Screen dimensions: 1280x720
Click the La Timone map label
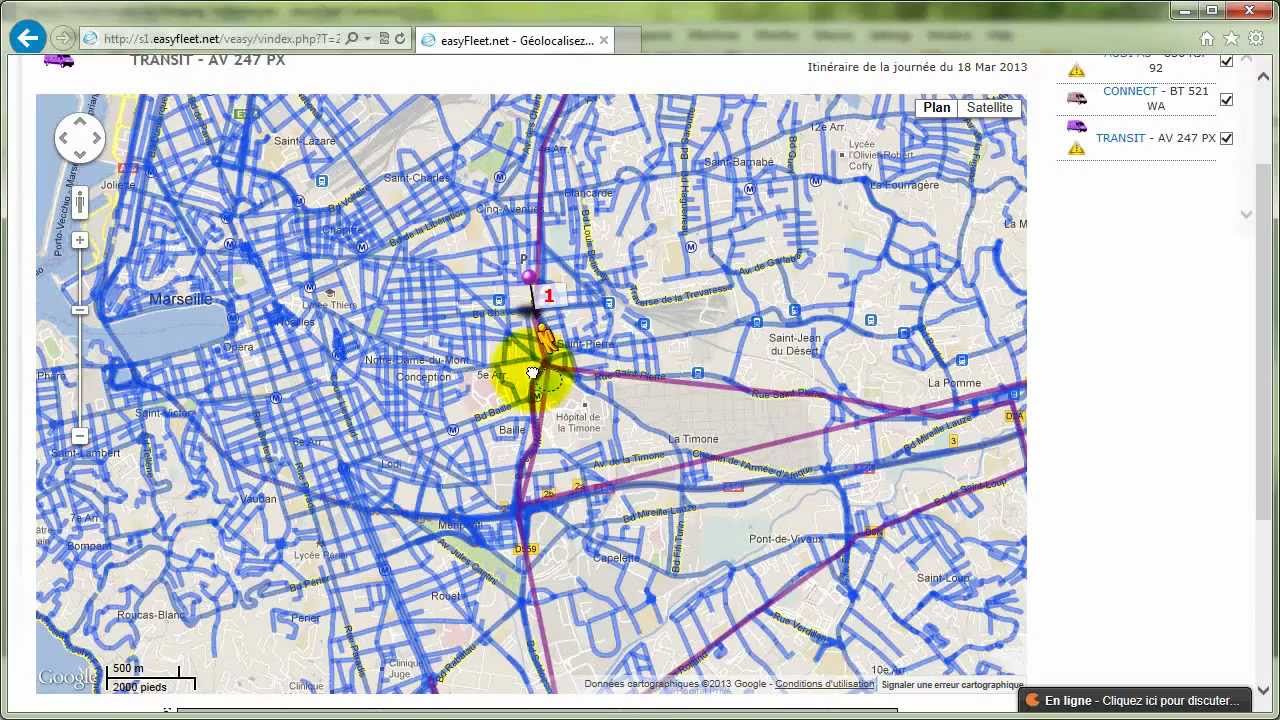pyautogui.click(x=693, y=439)
